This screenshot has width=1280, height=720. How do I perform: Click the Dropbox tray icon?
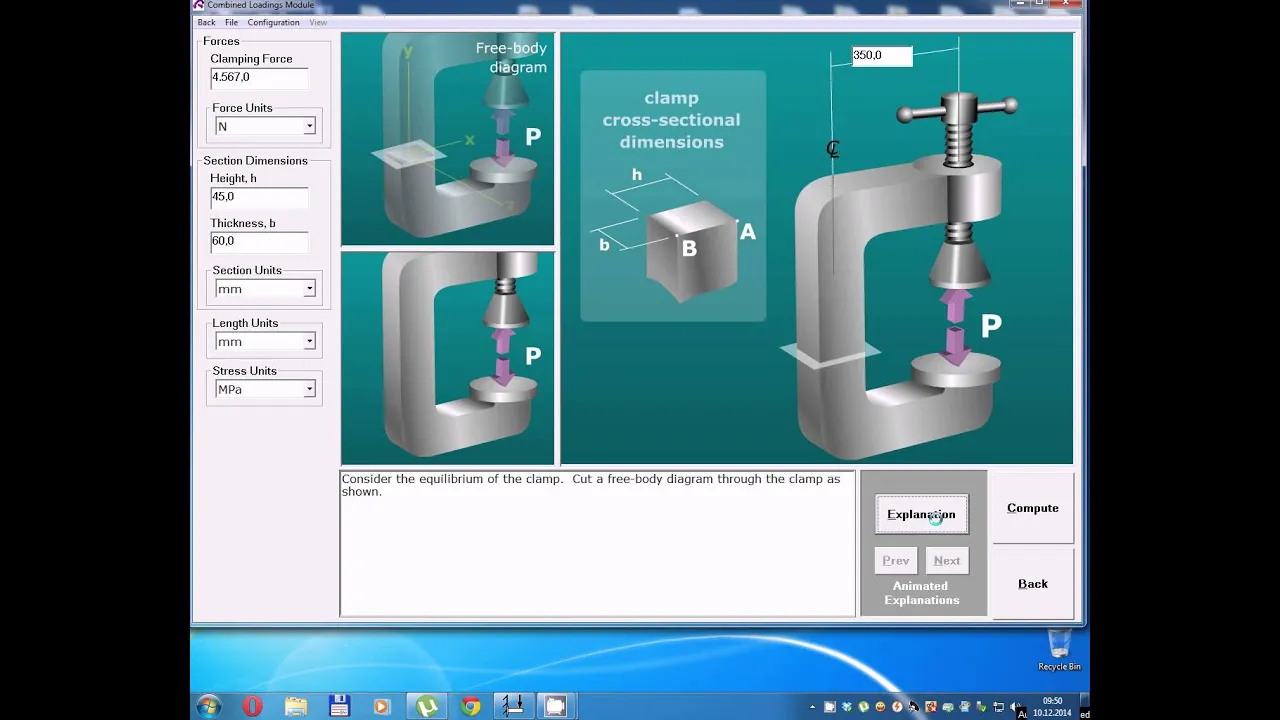pyautogui.click(x=846, y=707)
